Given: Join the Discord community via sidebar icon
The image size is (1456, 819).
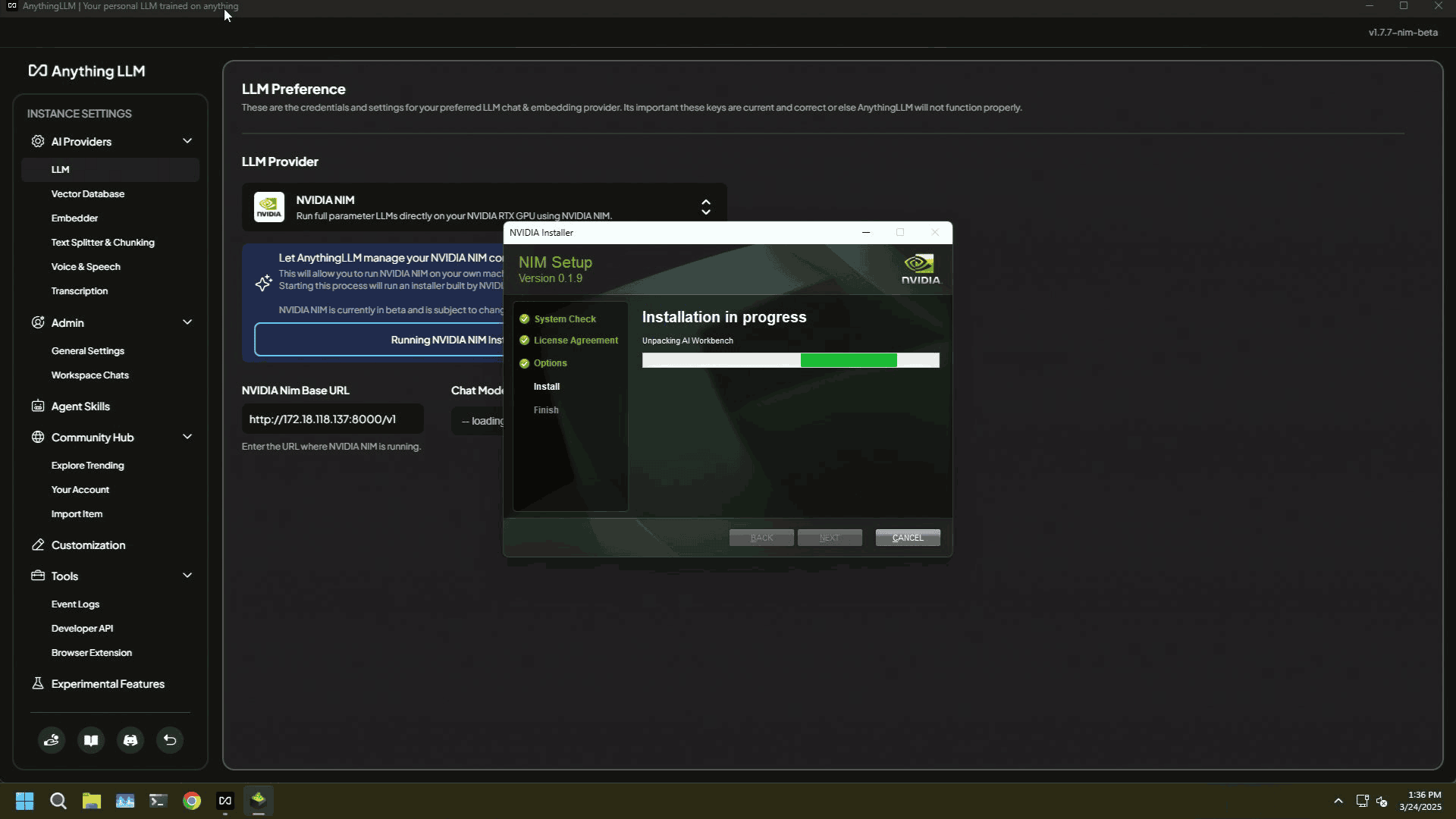Looking at the screenshot, I should tap(130, 740).
